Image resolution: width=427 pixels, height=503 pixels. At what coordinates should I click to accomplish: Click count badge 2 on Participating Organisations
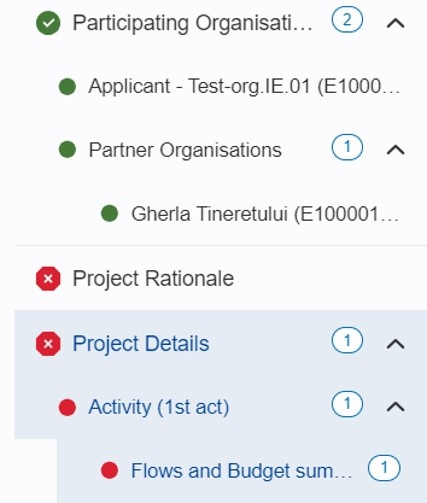347,20
